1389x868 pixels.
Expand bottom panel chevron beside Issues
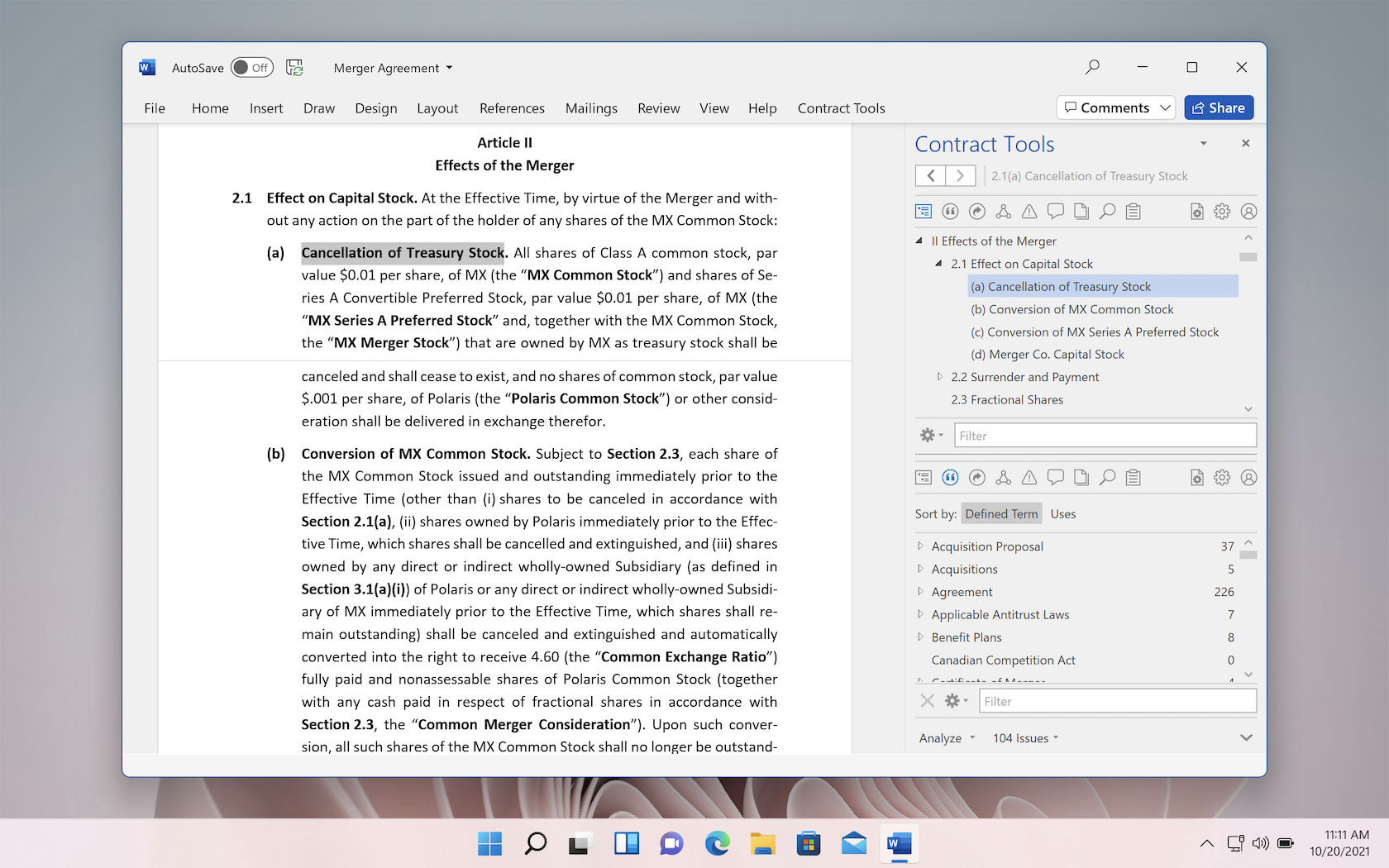click(x=1246, y=737)
